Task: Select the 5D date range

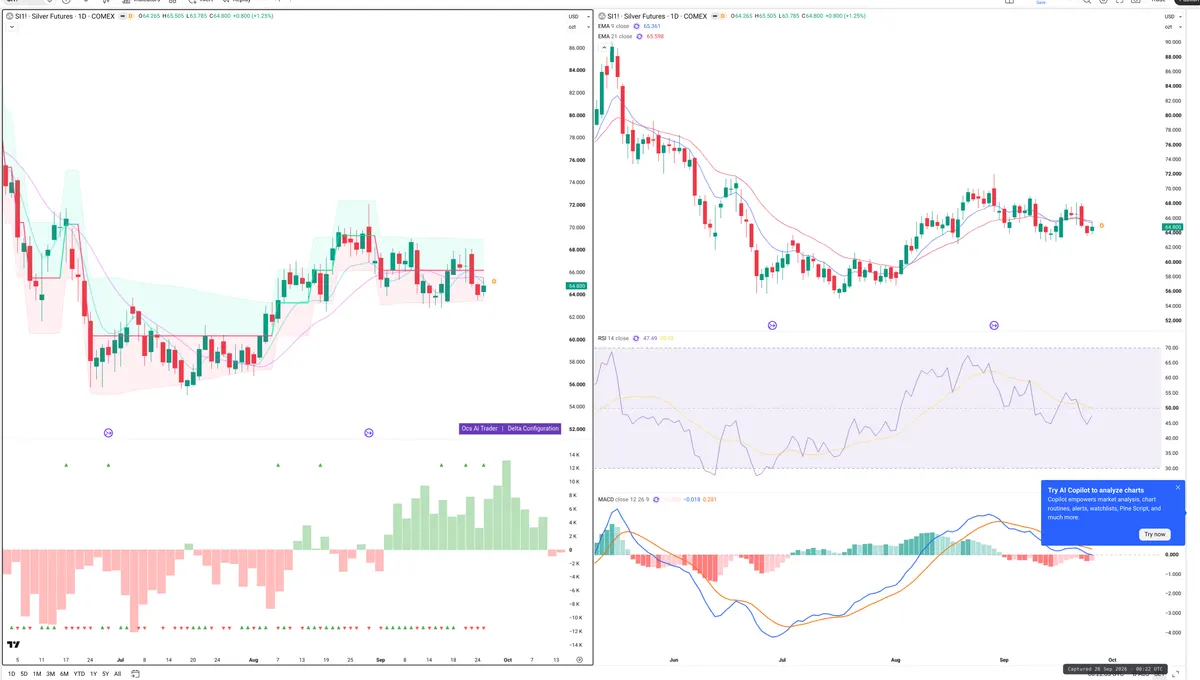Action: (24, 674)
